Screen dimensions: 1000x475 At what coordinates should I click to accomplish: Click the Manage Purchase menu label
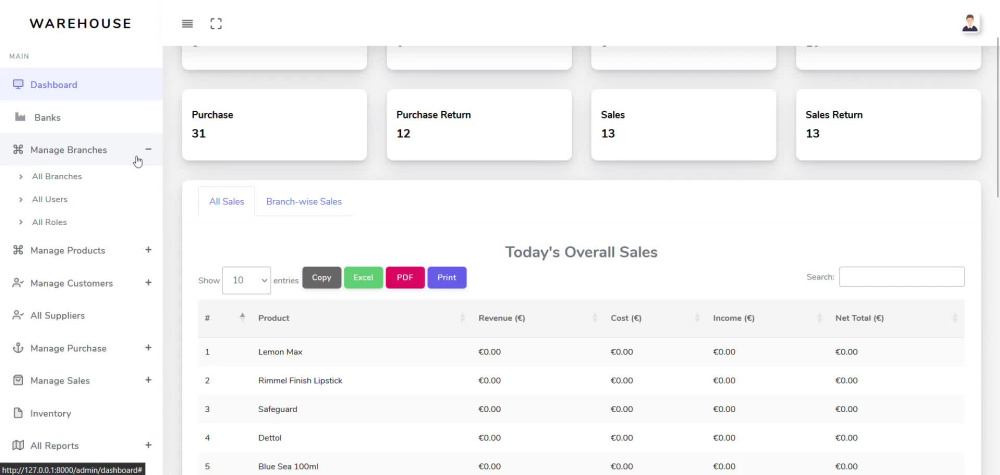(68, 348)
